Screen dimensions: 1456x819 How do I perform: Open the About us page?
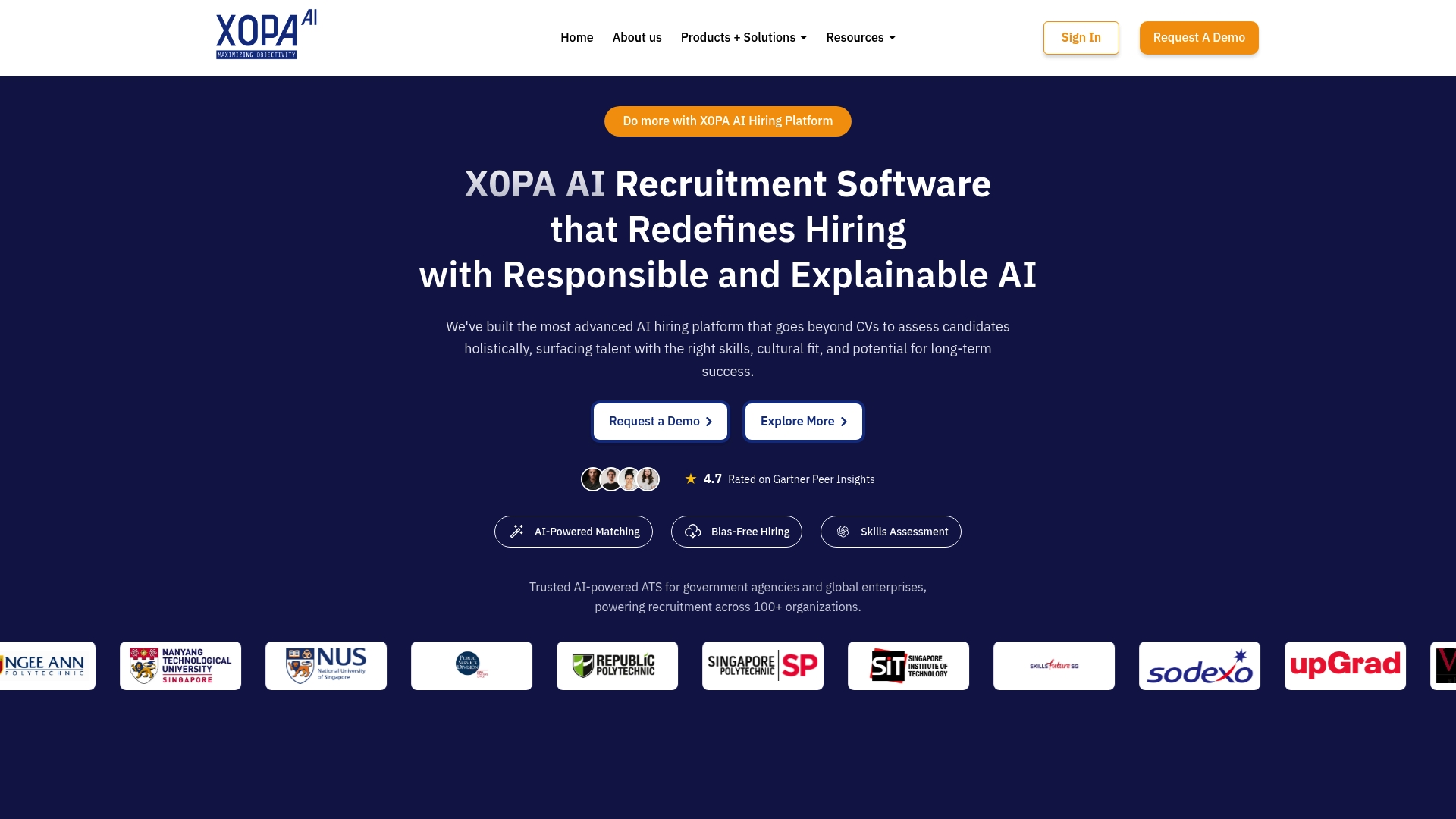(x=636, y=37)
